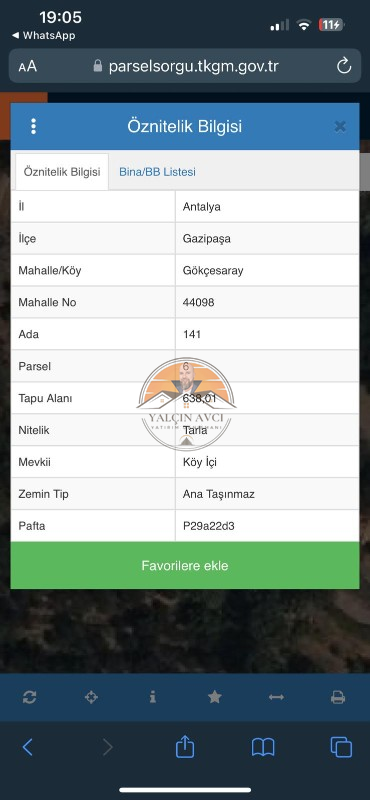Show open Safari tabs overview
Viewport: 370px width, 800px height.
341,747
